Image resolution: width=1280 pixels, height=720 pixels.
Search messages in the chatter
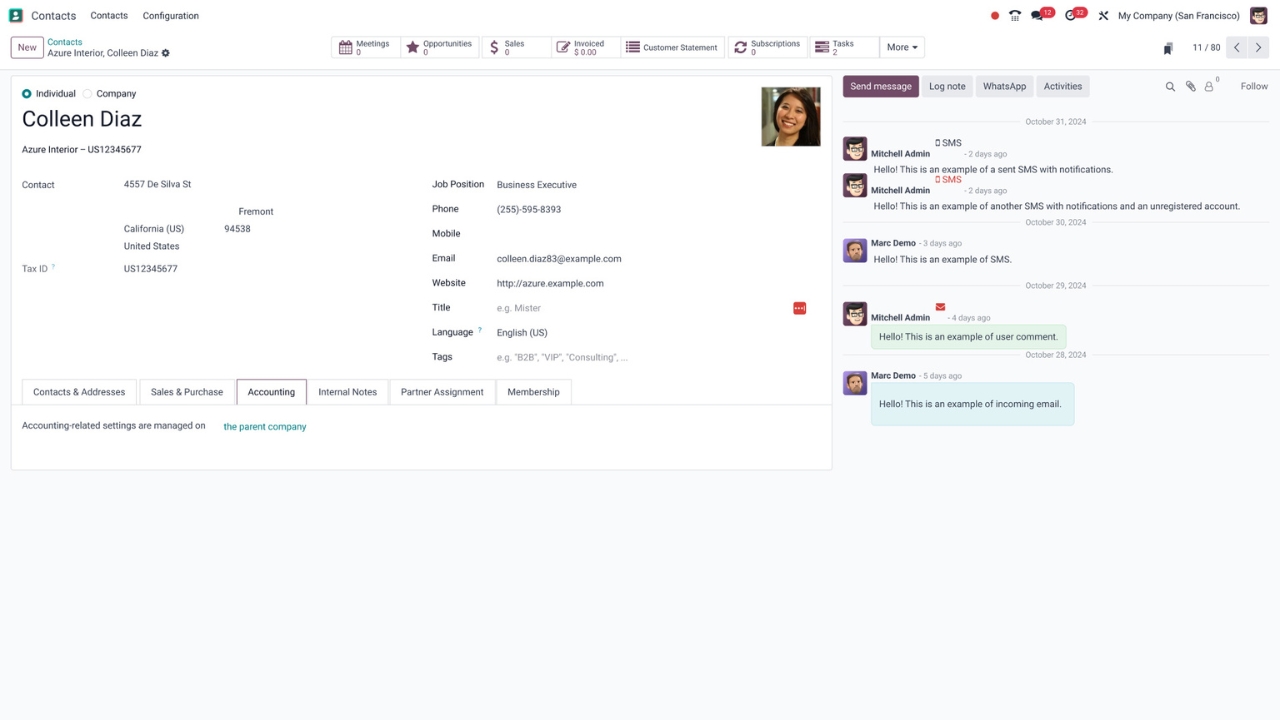1170,87
